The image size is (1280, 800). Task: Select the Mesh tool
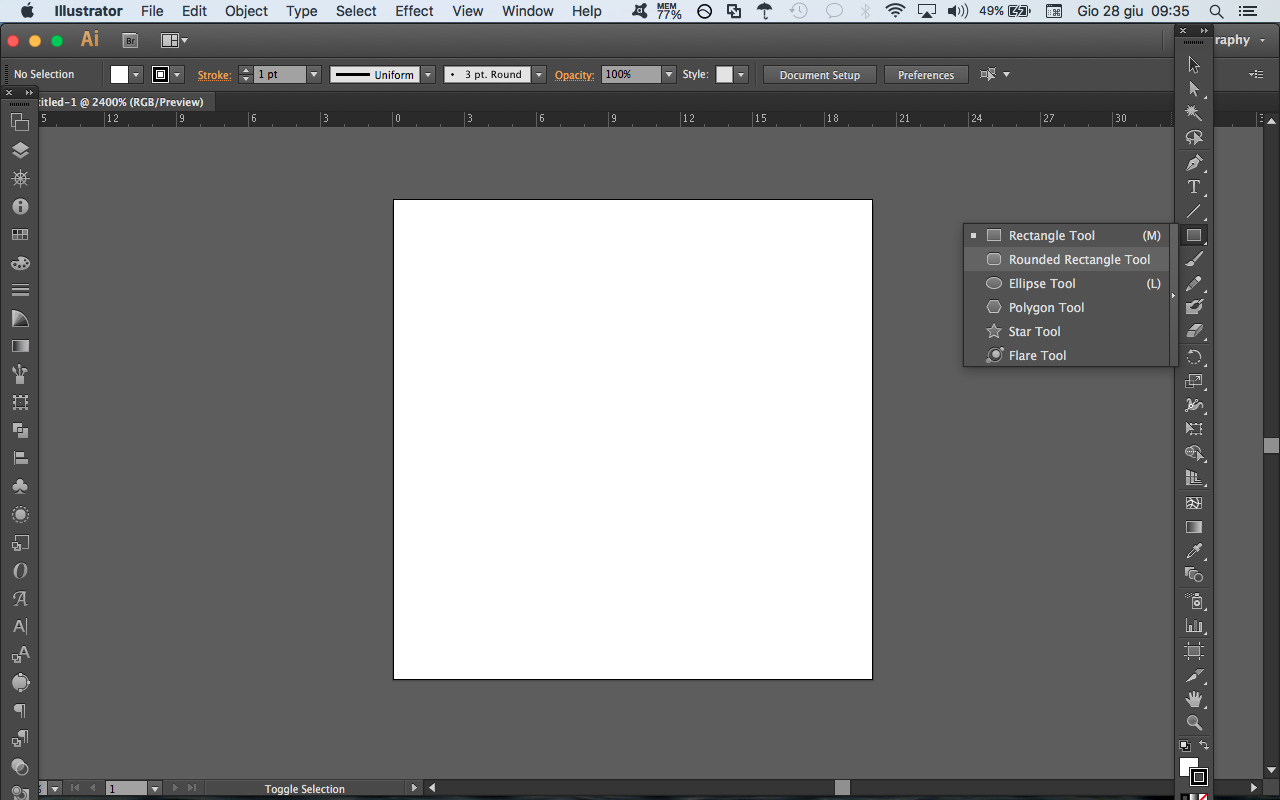1194,502
